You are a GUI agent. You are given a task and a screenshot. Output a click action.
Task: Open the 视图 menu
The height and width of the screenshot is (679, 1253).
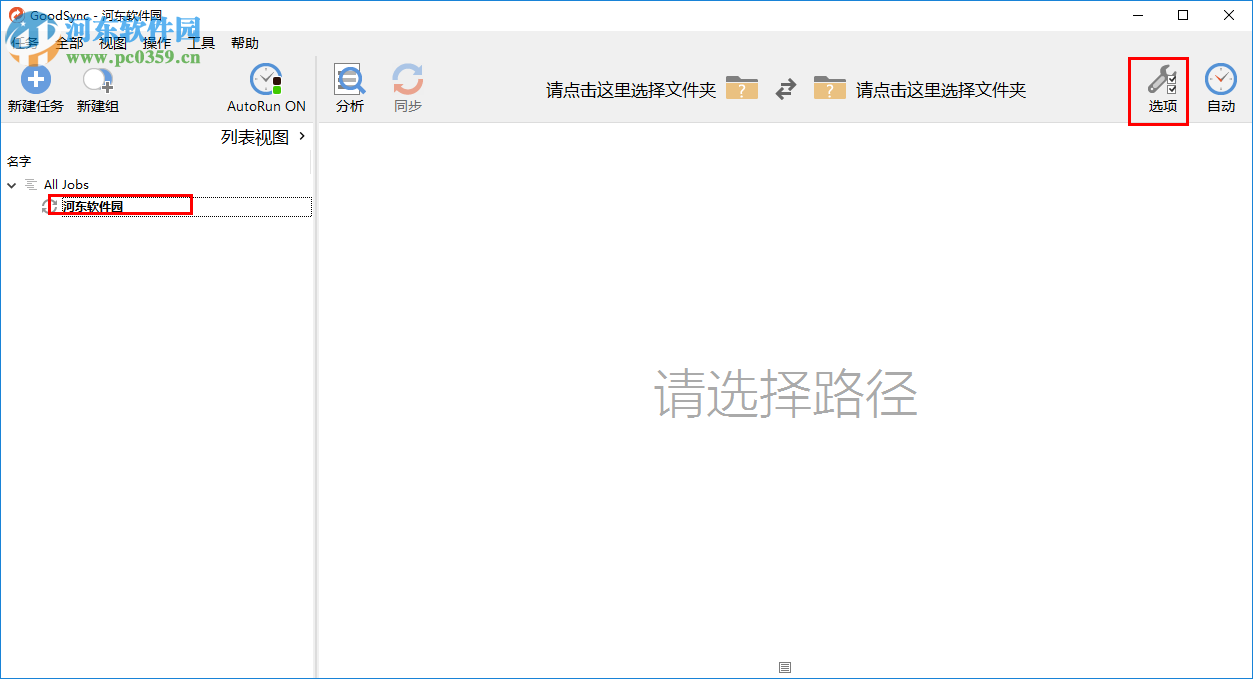click(x=113, y=43)
